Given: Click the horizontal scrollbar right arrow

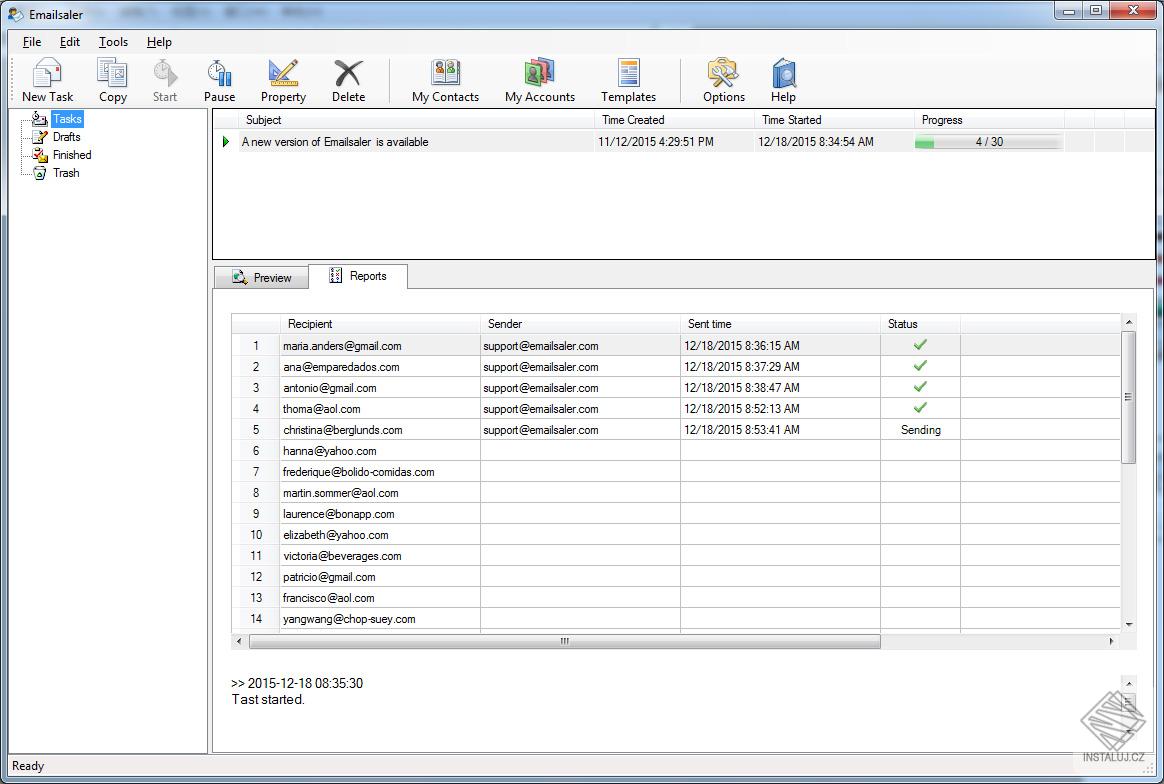Looking at the screenshot, I should click(1111, 641).
